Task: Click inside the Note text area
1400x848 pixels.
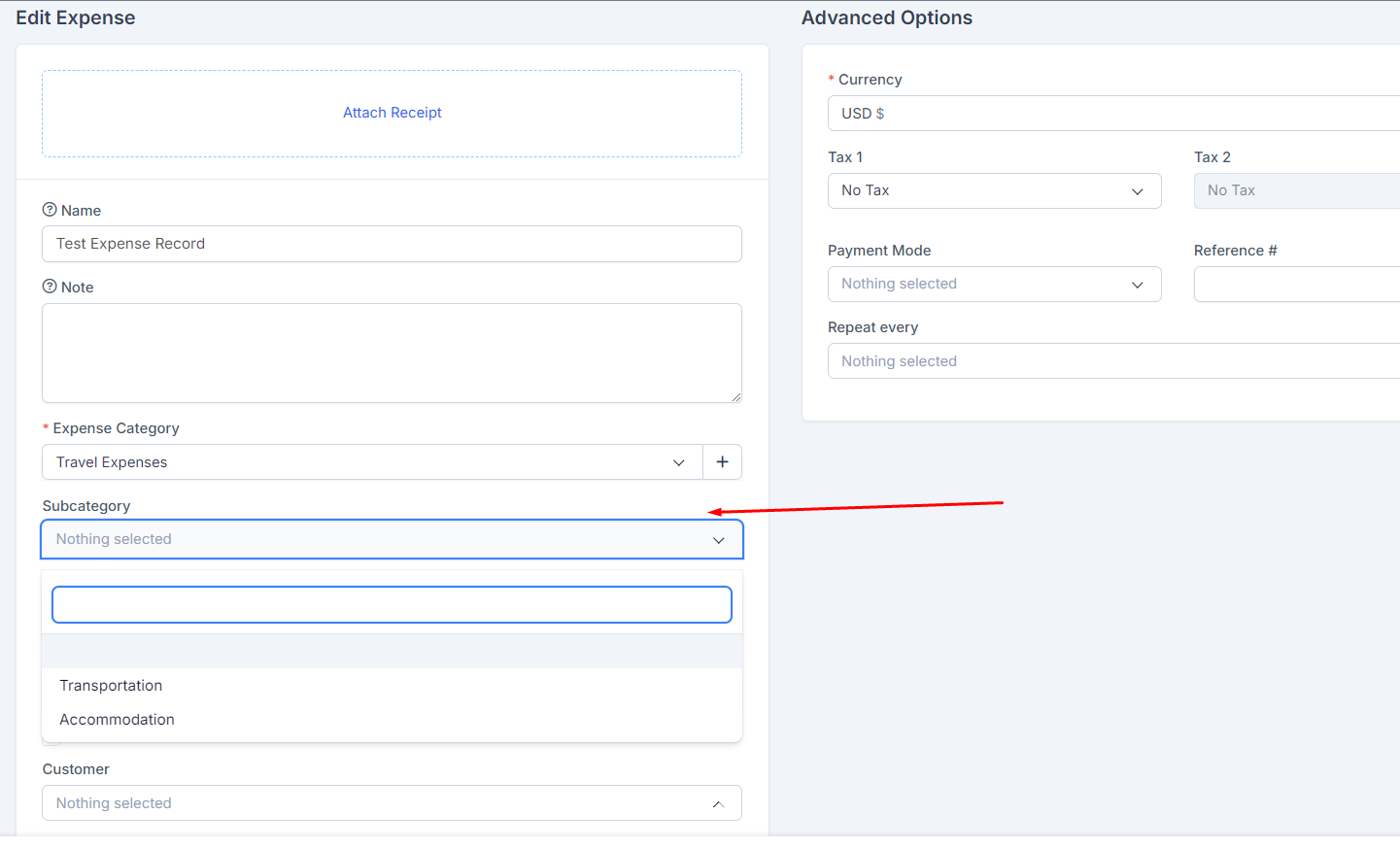Action: 392,353
